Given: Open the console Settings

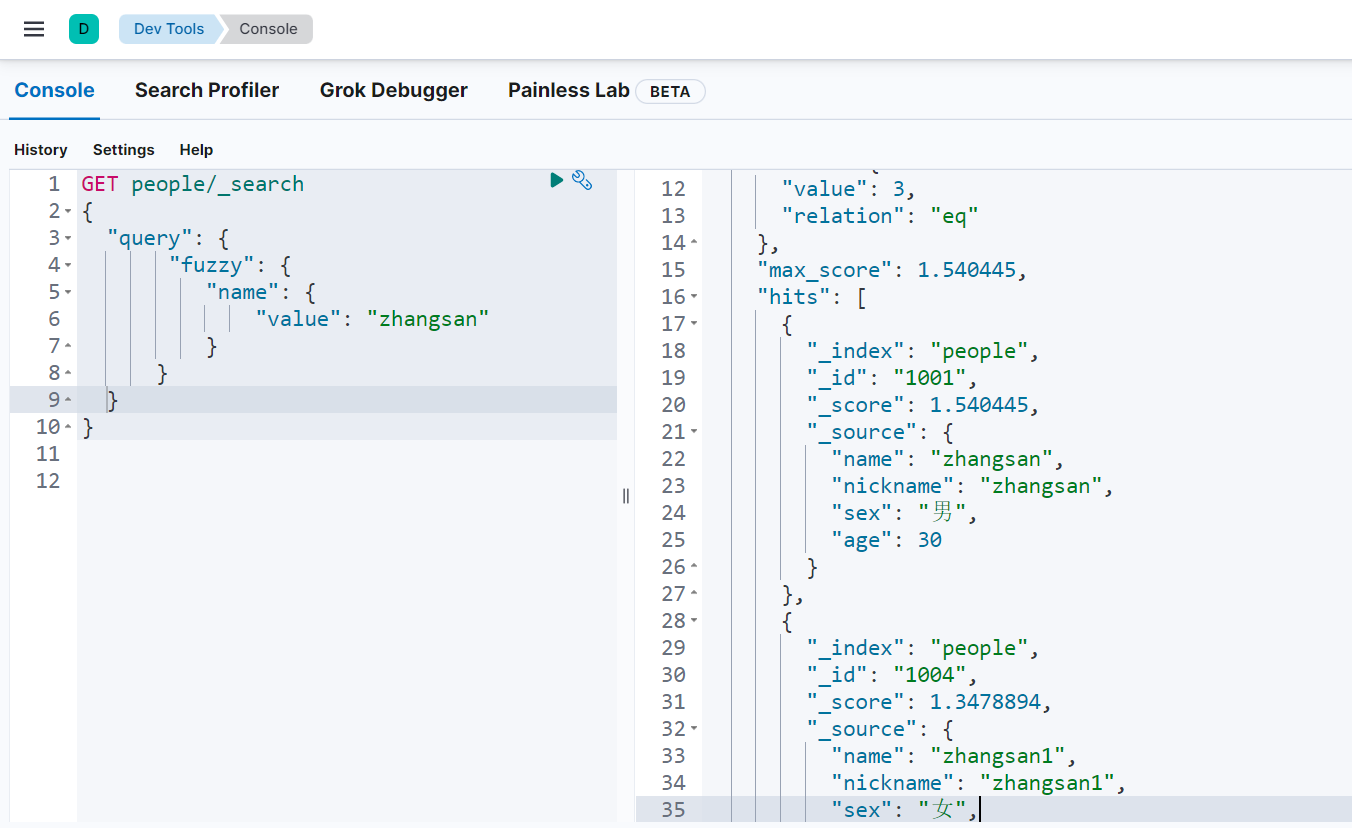Looking at the screenshot, I should [x=124, y=149].
